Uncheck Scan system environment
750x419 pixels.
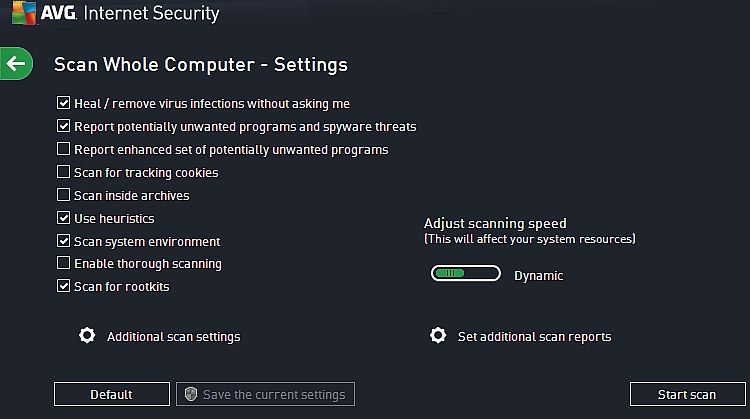pyautogui.click(x=63, y=241)
